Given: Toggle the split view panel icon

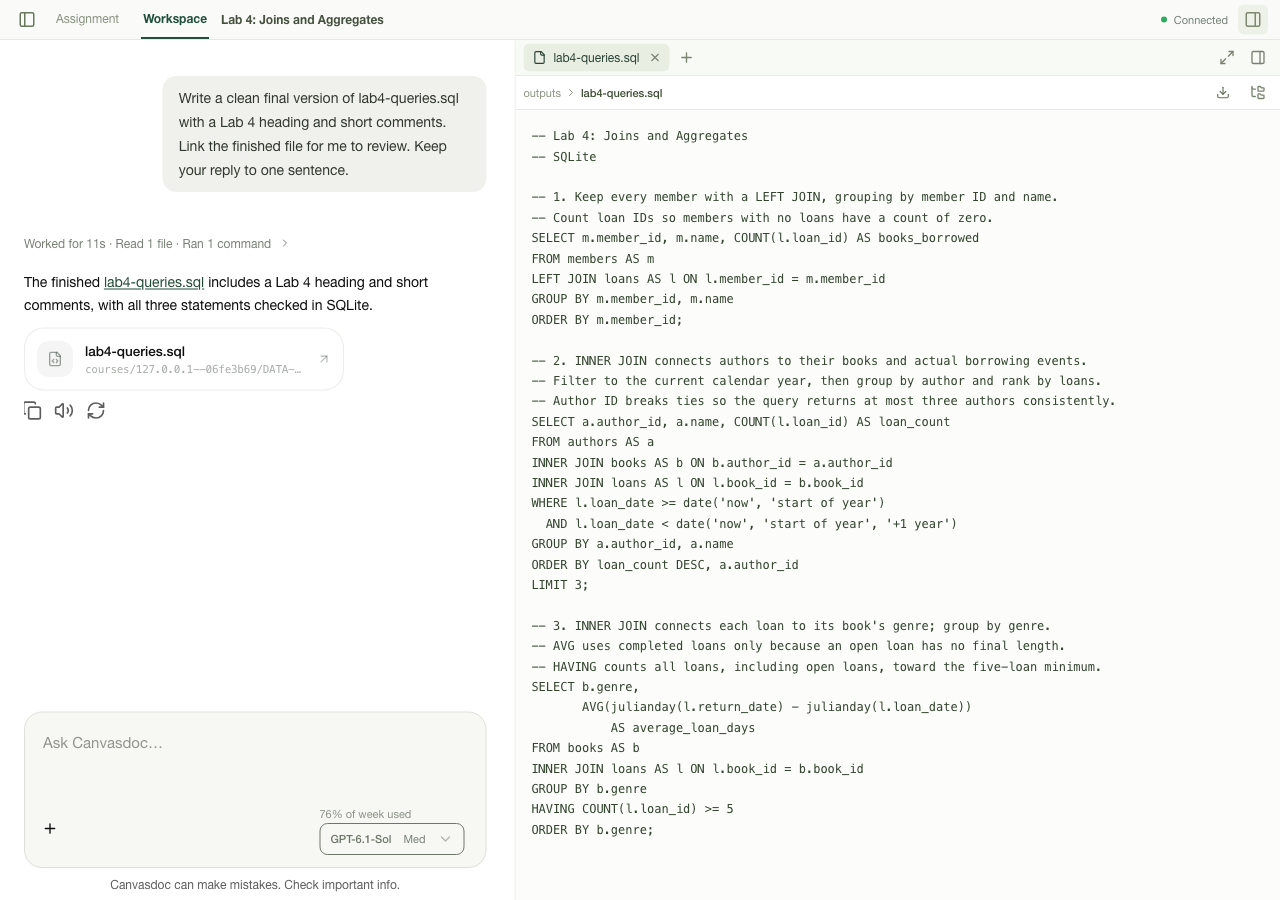Looking at the screenshot, I should click(x=1259, y=58).
